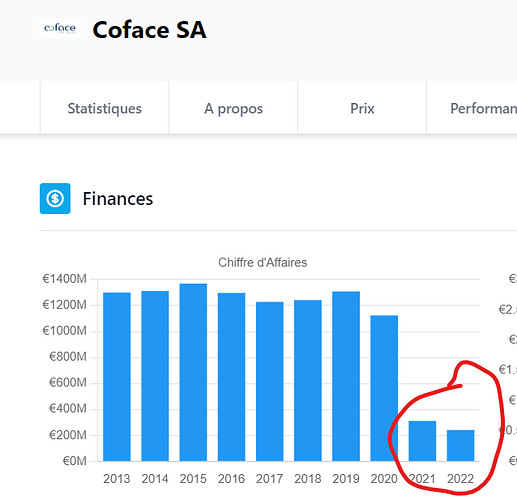This screenshot has width=517, height=500.
Task: Switch to the A propos tab
Action: coord(233,108)
